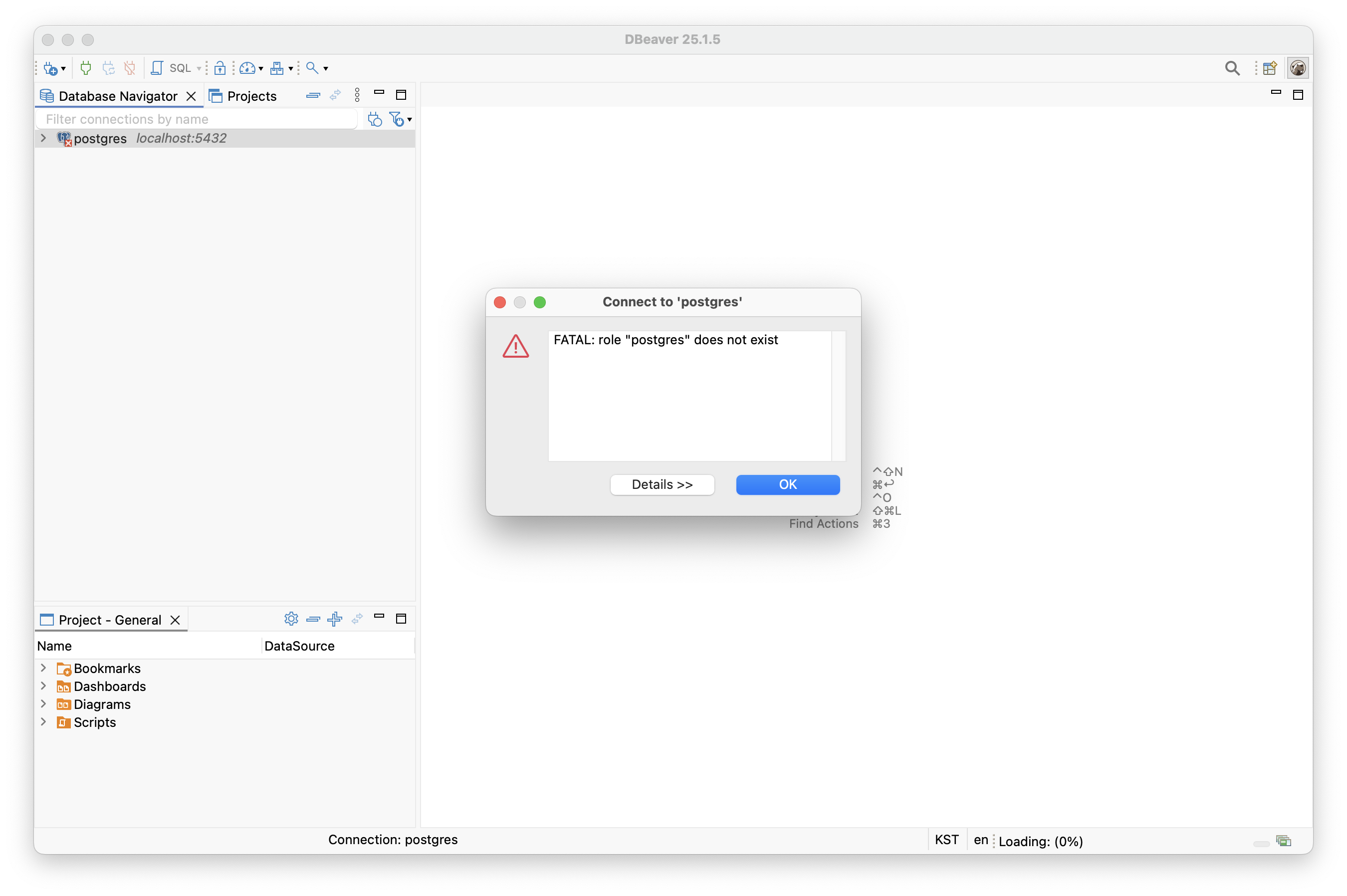Click the transaction lock icon in toolbar

(x=220, y=68)
